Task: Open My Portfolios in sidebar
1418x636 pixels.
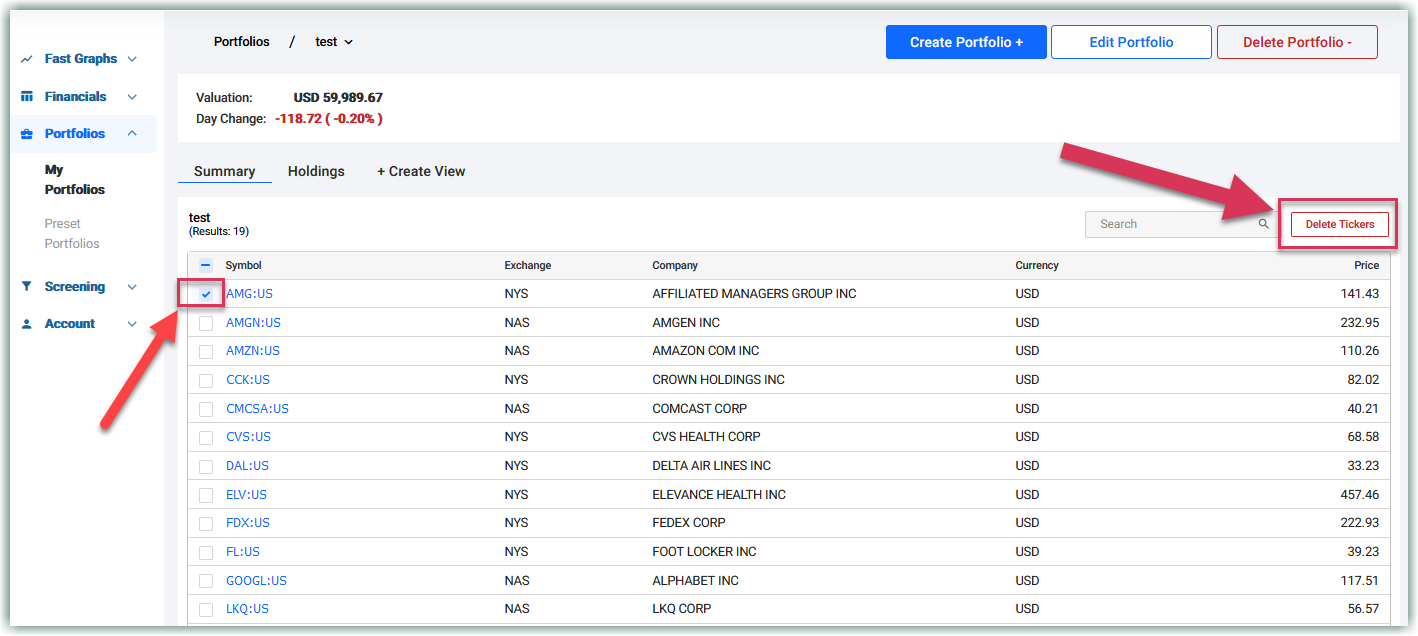Action: point(75,180)
